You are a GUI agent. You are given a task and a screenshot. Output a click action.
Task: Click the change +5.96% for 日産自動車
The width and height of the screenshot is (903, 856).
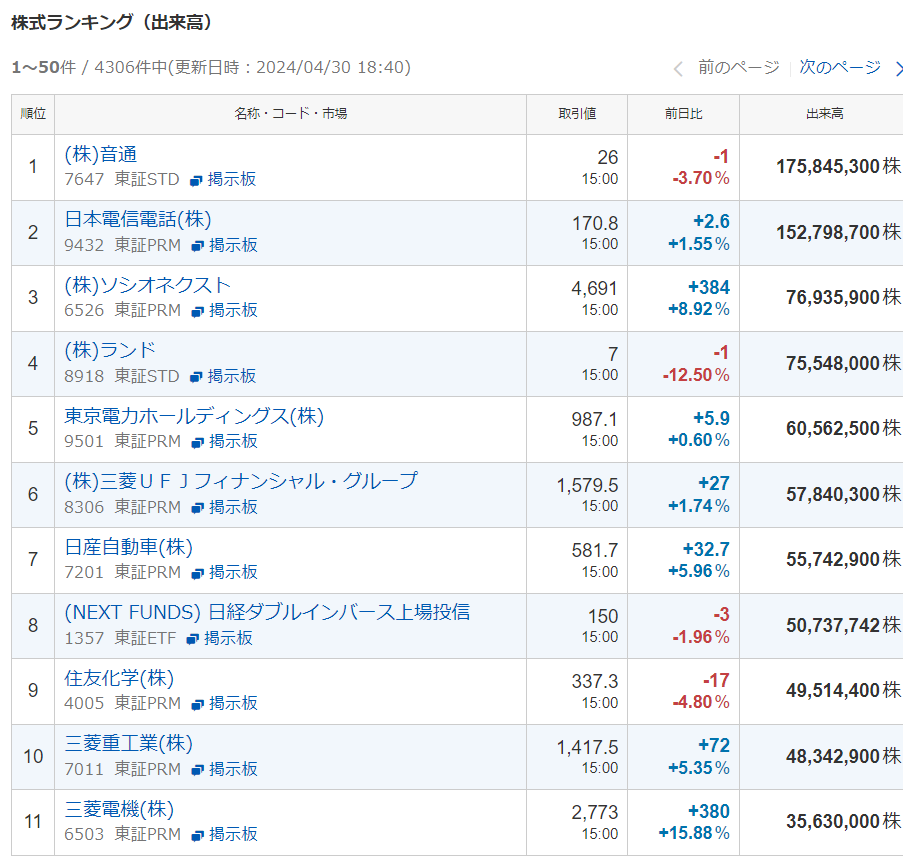[x=699, y=571]
